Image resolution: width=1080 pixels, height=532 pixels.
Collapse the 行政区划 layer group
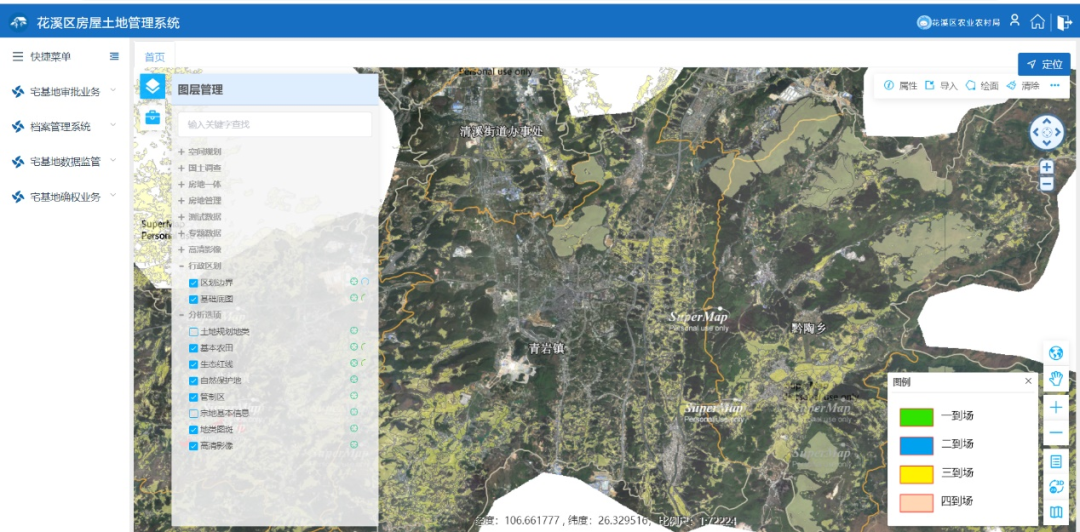click(182, 266)
